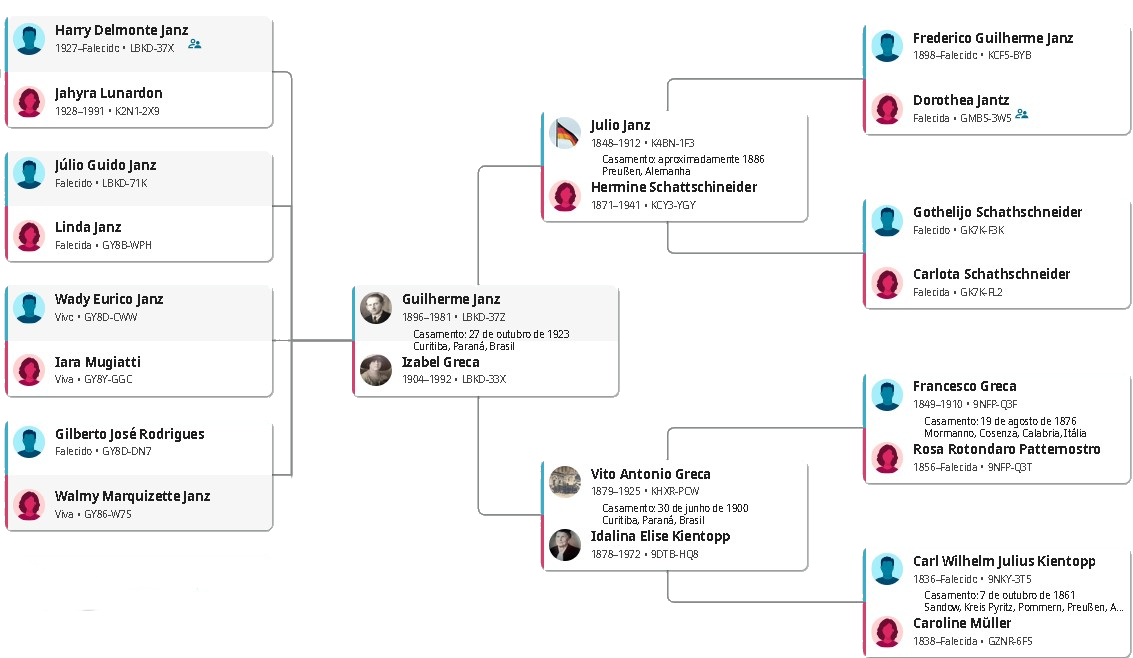1133x658 pixels.
Task: Open the Hermine Schattschineider name link
Action: [673, 187]
